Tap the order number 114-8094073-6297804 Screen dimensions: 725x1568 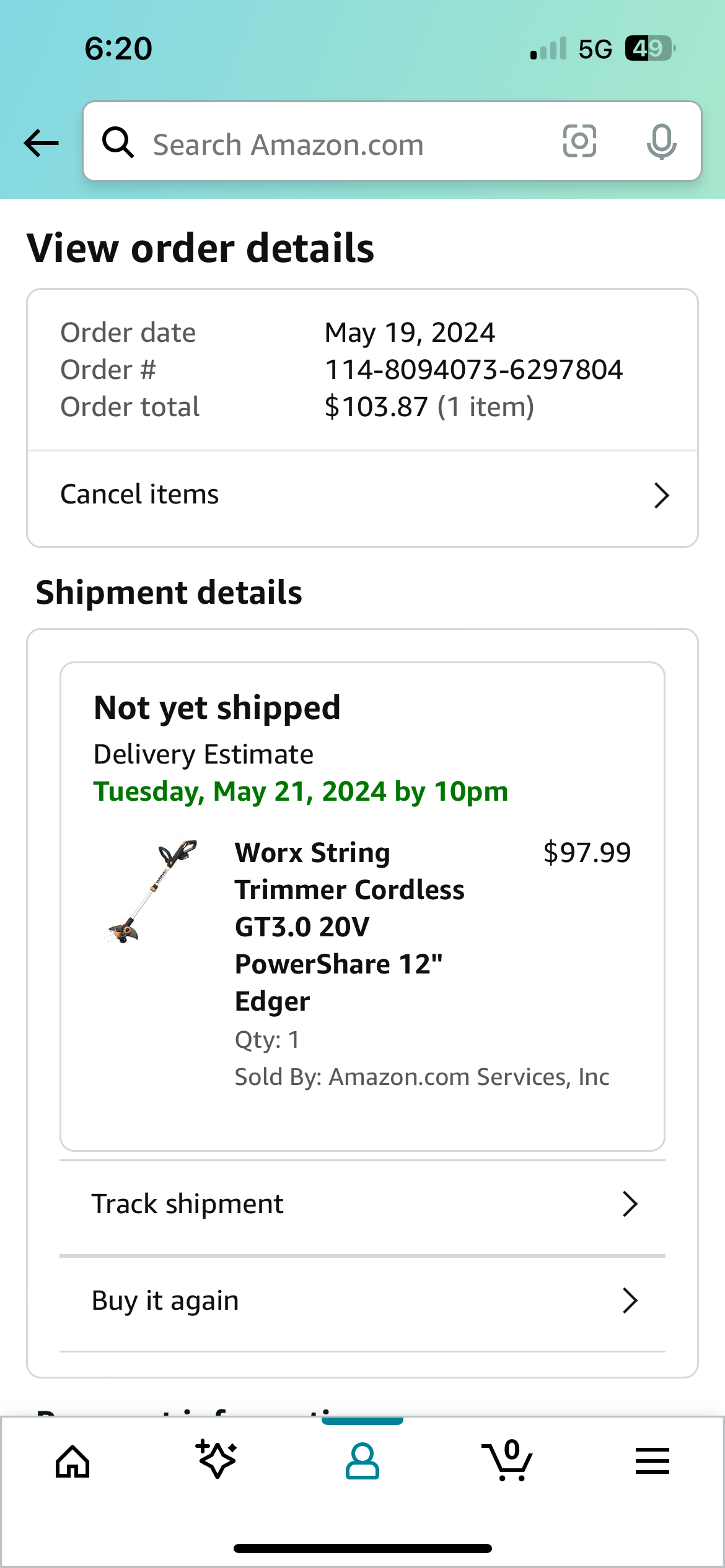(x=473, y=370)
